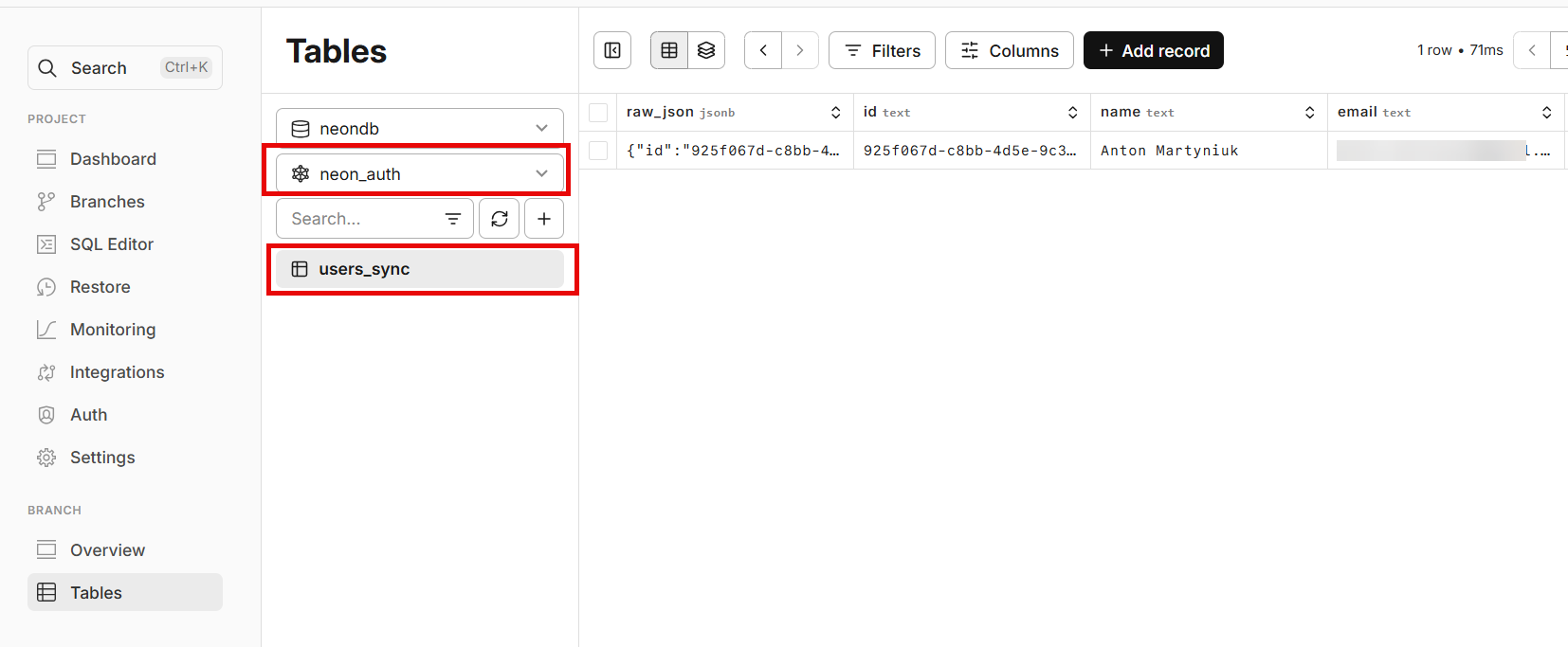Go to previous page arrow in toolbar
Image resolution: width=1568 pixels, height=647 pixels.
pos(763,50)
